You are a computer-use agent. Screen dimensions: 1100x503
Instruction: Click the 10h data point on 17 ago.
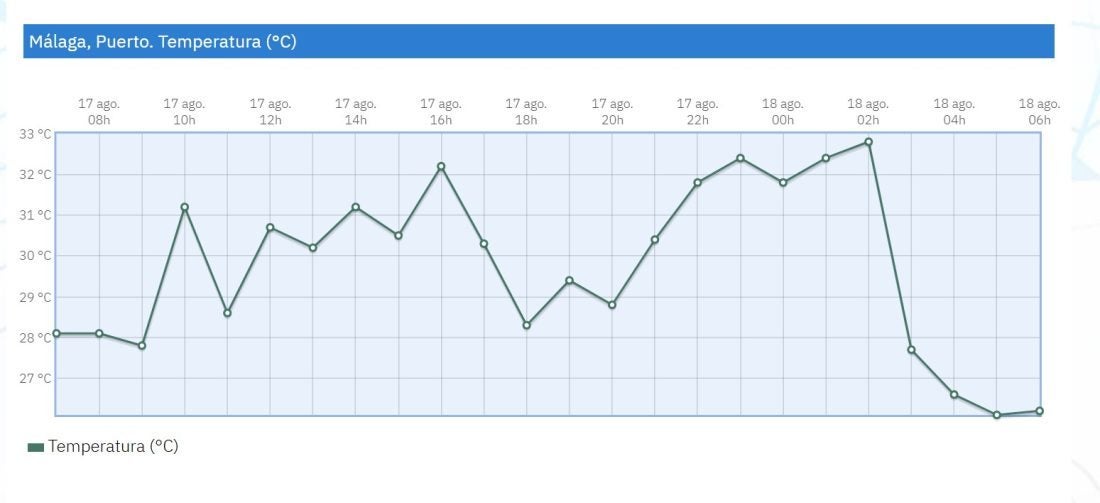coord(184,207)
